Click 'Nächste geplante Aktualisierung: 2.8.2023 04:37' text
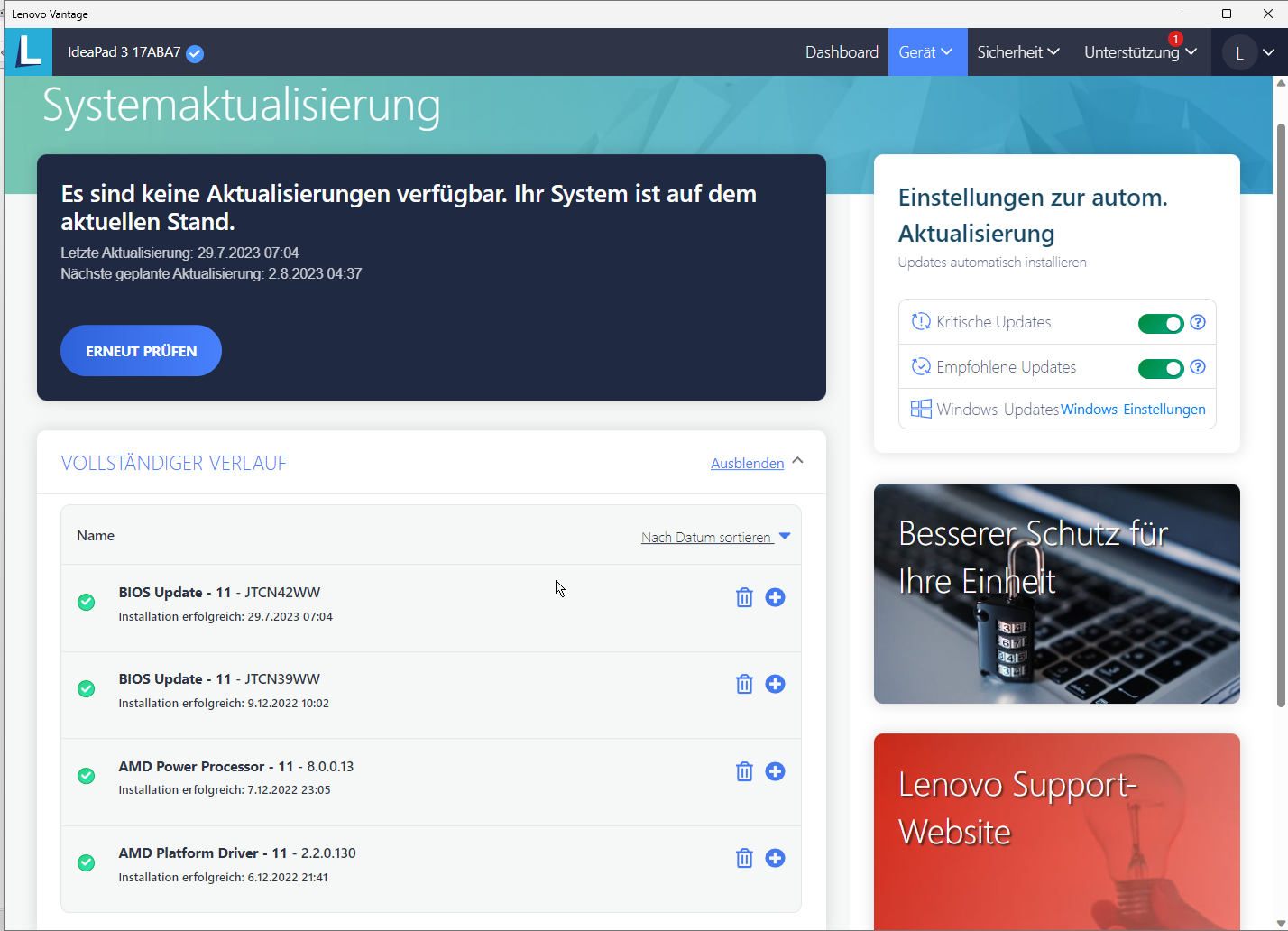 tap(211, 273)
